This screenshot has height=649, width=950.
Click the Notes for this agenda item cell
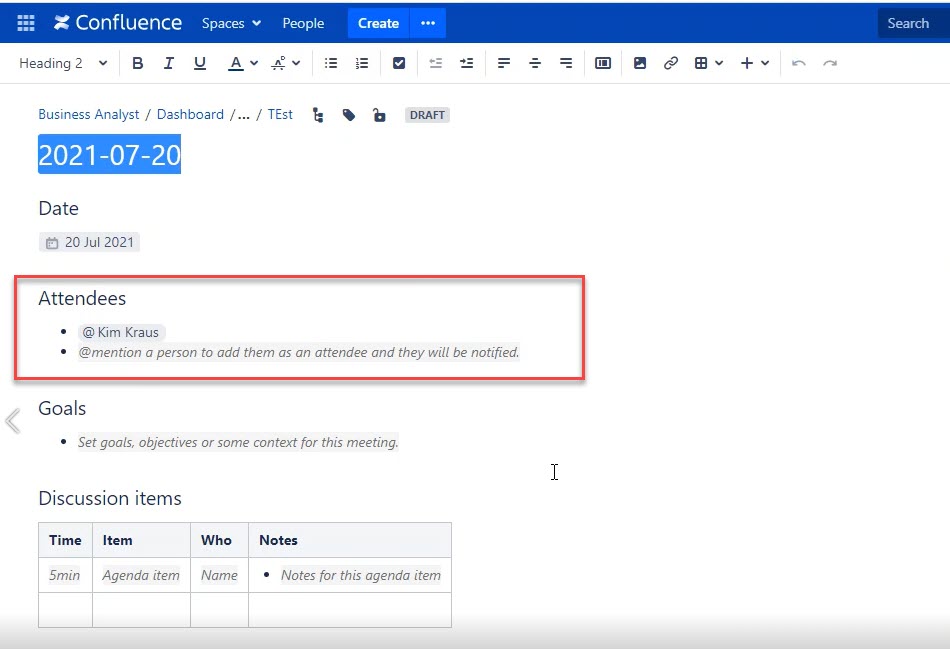[x=350, y=575]
